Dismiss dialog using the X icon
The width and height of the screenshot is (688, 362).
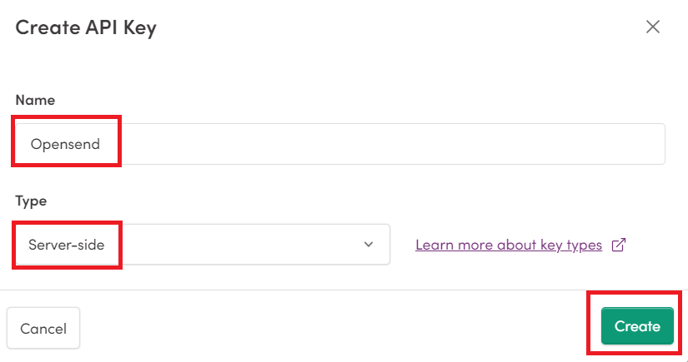[652, 27]
